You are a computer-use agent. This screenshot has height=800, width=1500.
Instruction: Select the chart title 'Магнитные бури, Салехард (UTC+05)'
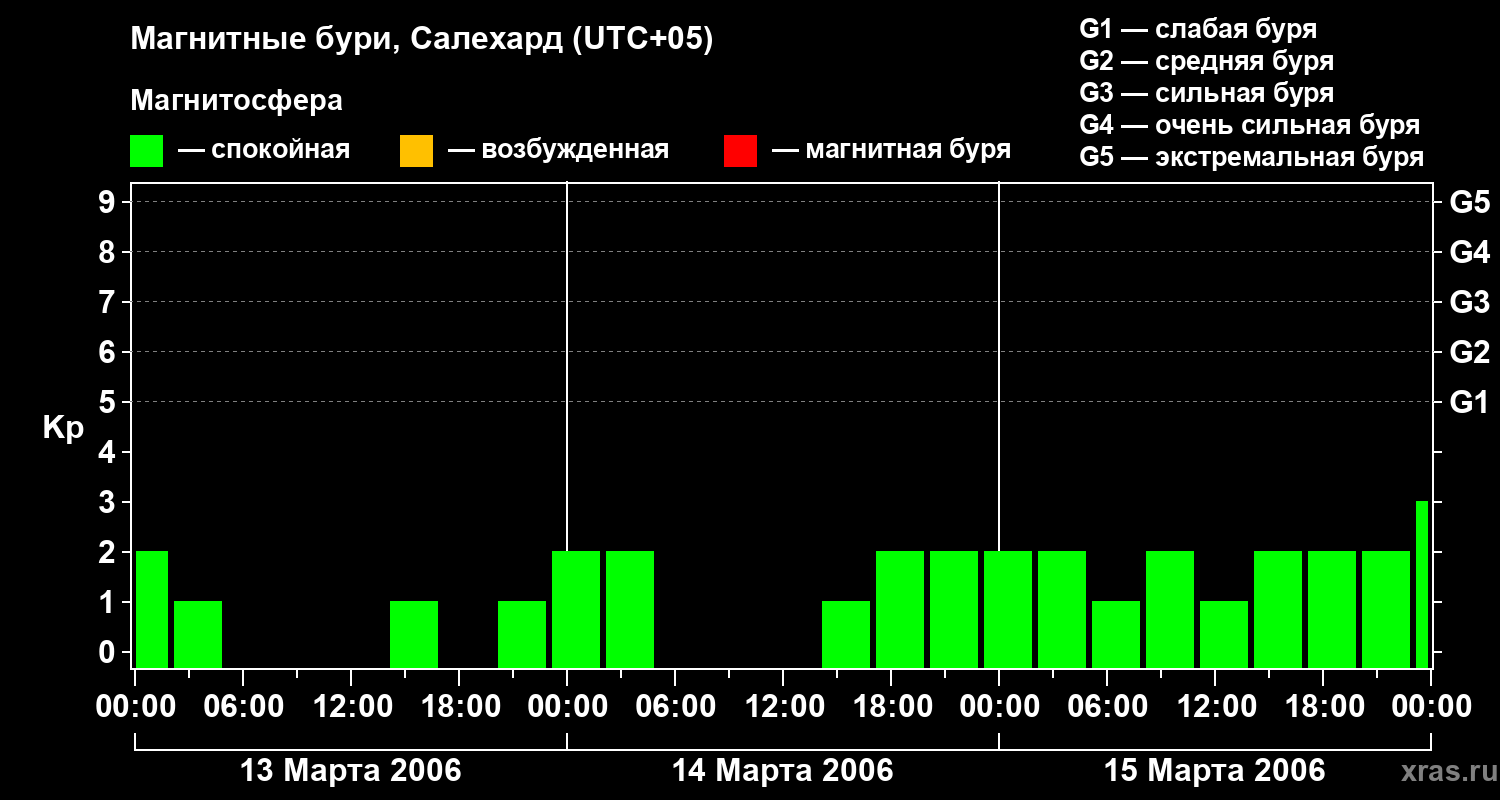pos(422,41)
